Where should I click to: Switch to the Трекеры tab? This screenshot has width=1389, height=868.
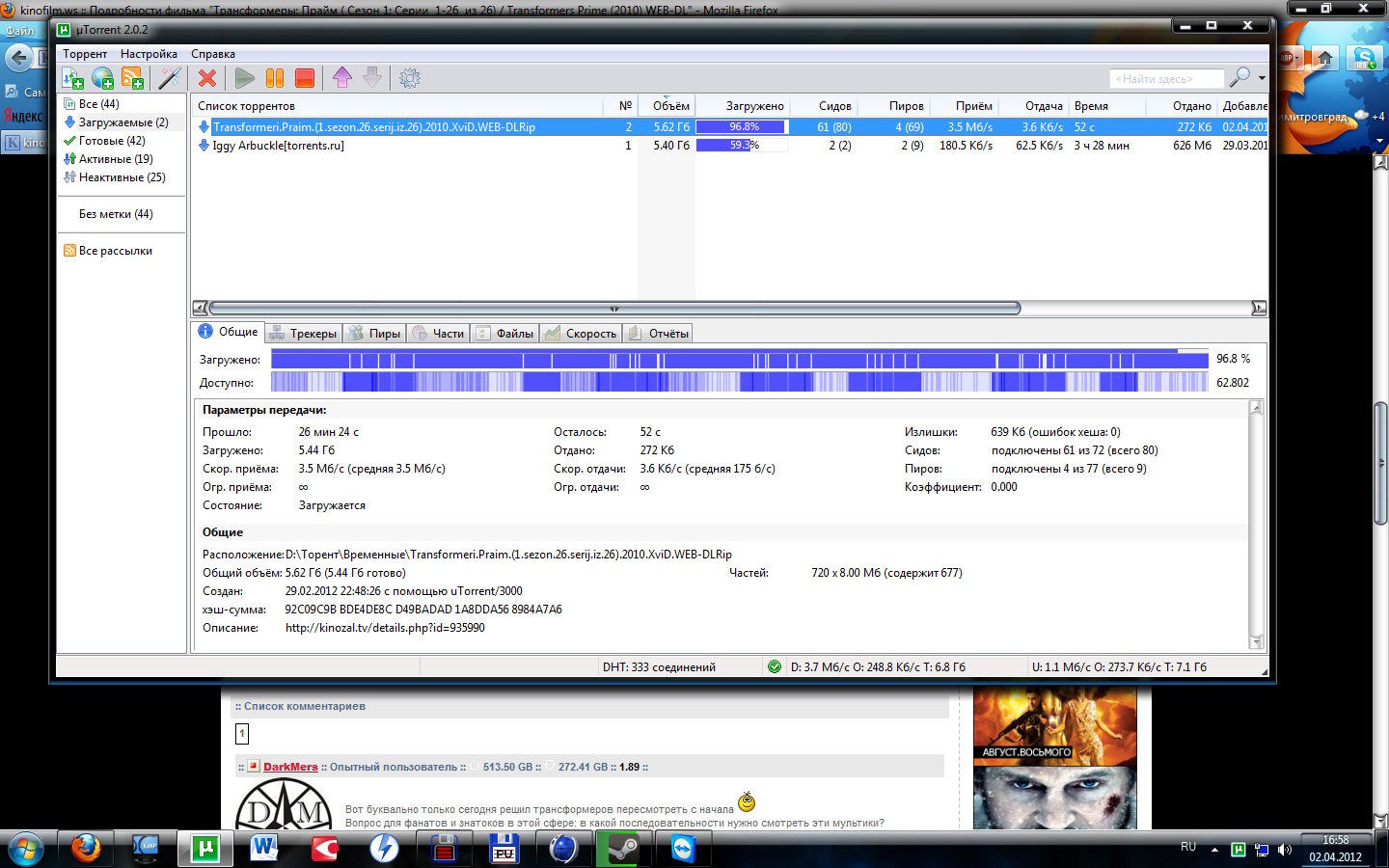pyautogui.click(x=304, y=334)
